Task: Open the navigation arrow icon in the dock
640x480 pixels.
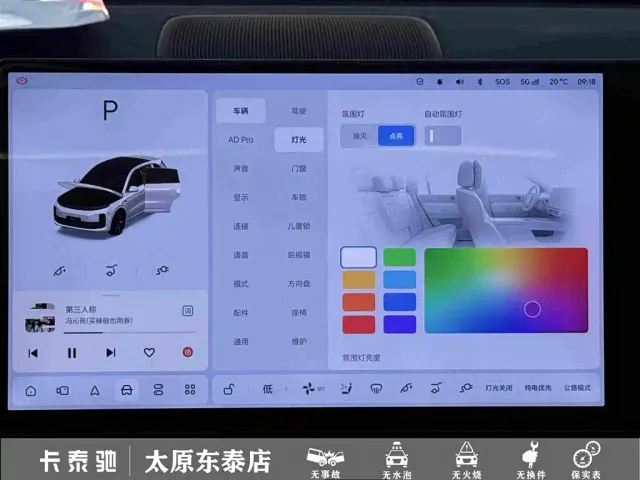Action: (x=95, y=391)
